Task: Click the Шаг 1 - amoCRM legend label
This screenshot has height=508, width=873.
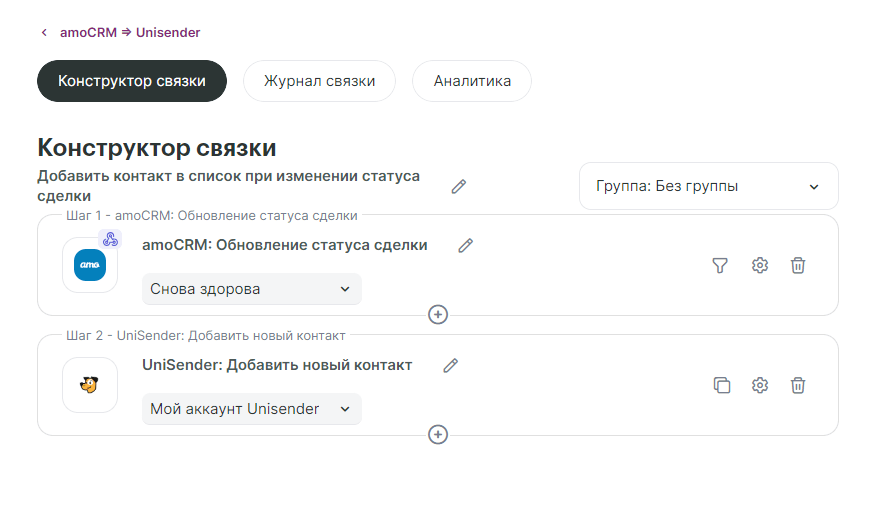Action: pyautogui.click(x=212, y=216)
